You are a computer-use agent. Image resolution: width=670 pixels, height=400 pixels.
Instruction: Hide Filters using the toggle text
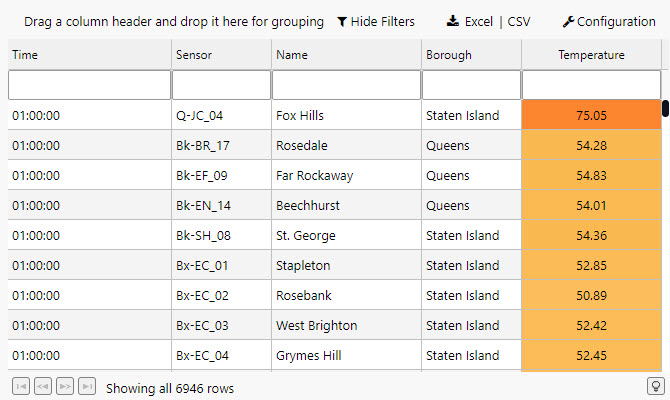click(x=382, y=21)
